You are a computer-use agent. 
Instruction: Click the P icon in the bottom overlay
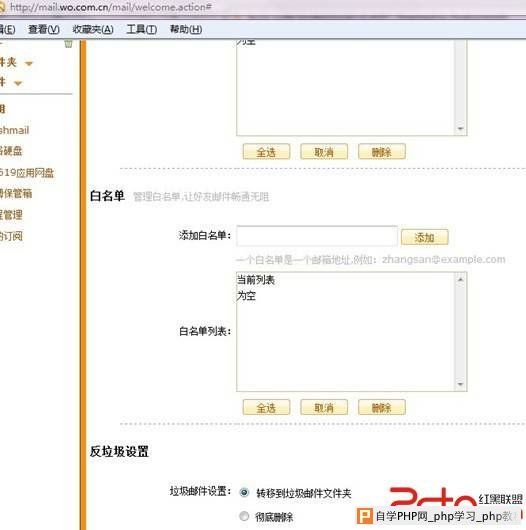[x=365, y=516]
